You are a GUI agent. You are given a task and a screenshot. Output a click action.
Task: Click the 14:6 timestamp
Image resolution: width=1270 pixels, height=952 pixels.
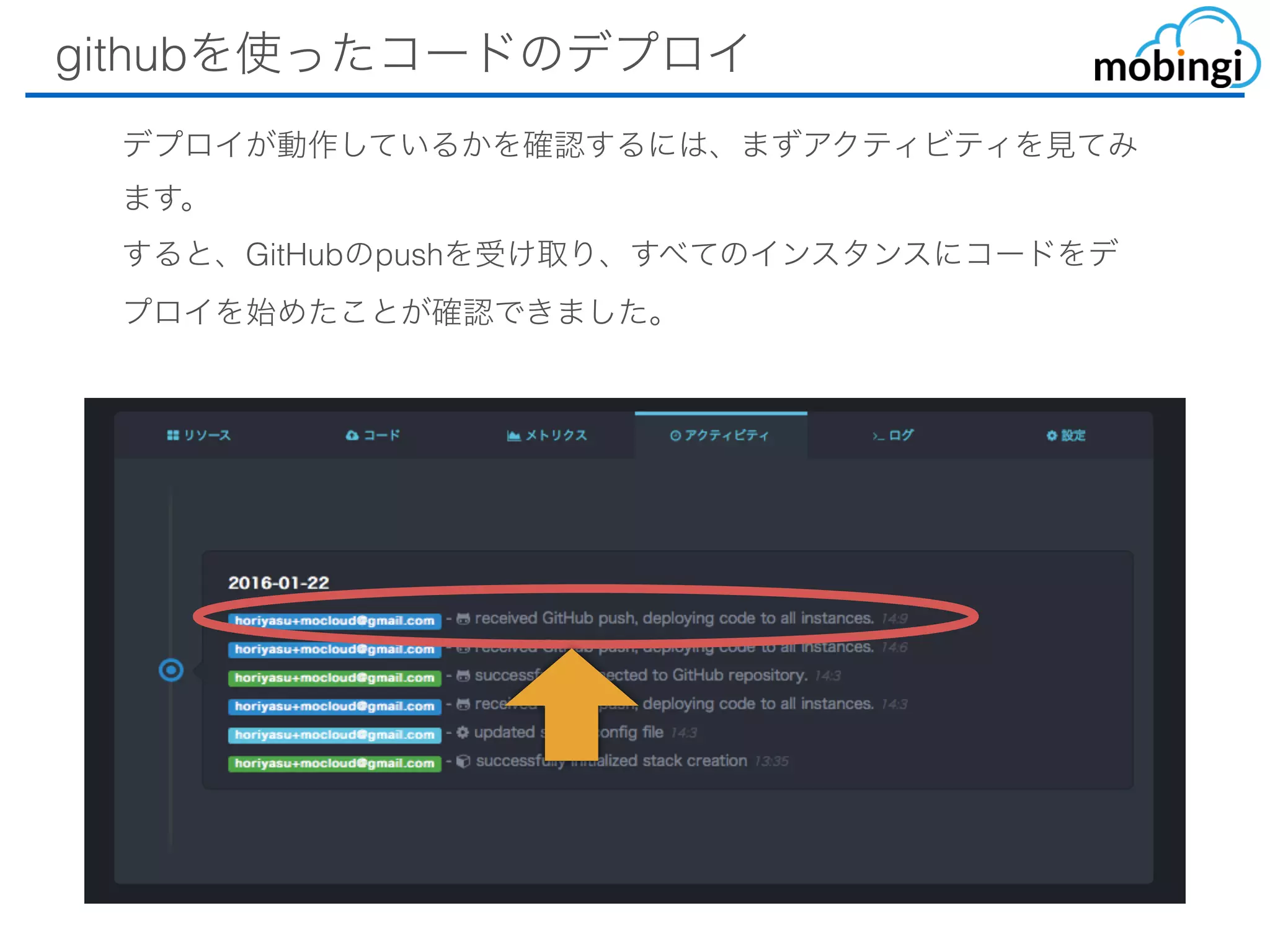pos(894,647)
